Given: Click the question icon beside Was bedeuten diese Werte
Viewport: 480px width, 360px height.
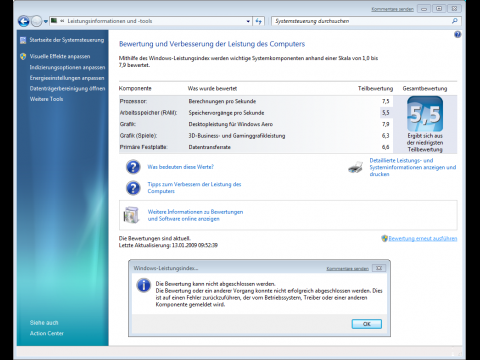Looking at the screenshot, I should (x=133, y=167).
